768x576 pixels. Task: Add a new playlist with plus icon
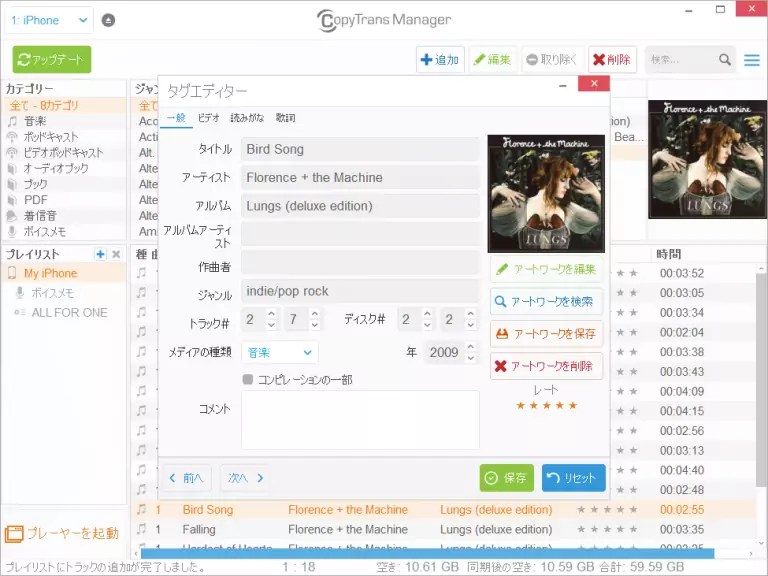click(x=100, y=254)
